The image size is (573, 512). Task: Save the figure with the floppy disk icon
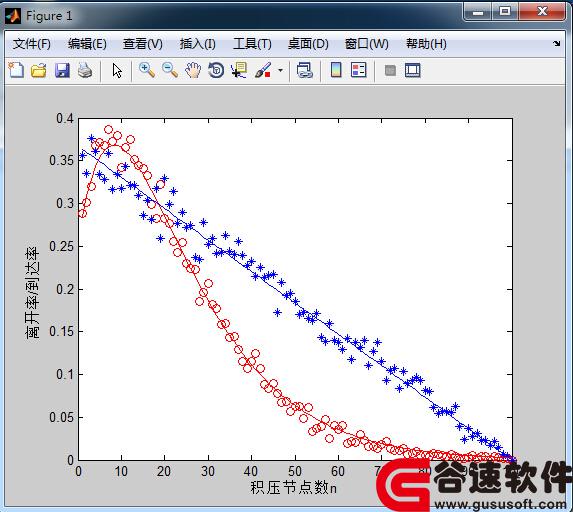pos(62,70)
